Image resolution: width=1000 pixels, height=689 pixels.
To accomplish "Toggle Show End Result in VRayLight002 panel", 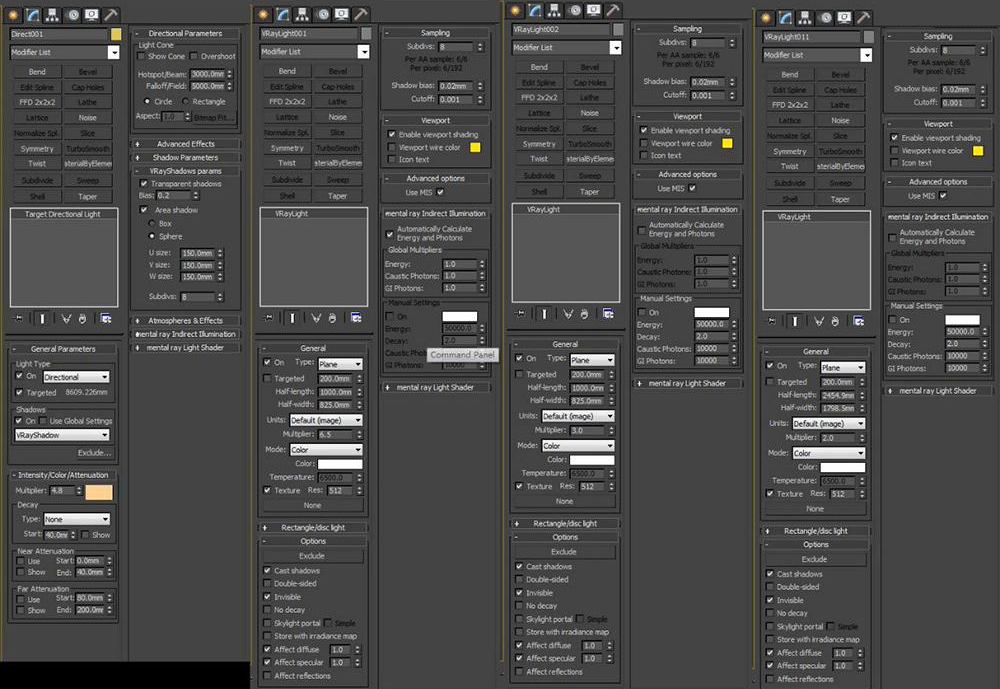I will [x=544, y=313].
